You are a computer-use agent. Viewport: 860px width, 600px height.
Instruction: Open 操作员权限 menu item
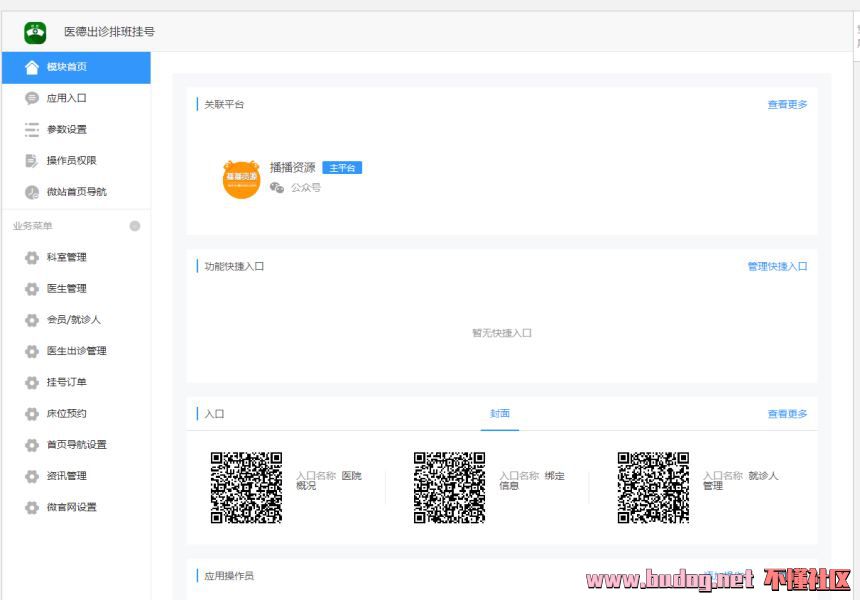tap(76, 161)
